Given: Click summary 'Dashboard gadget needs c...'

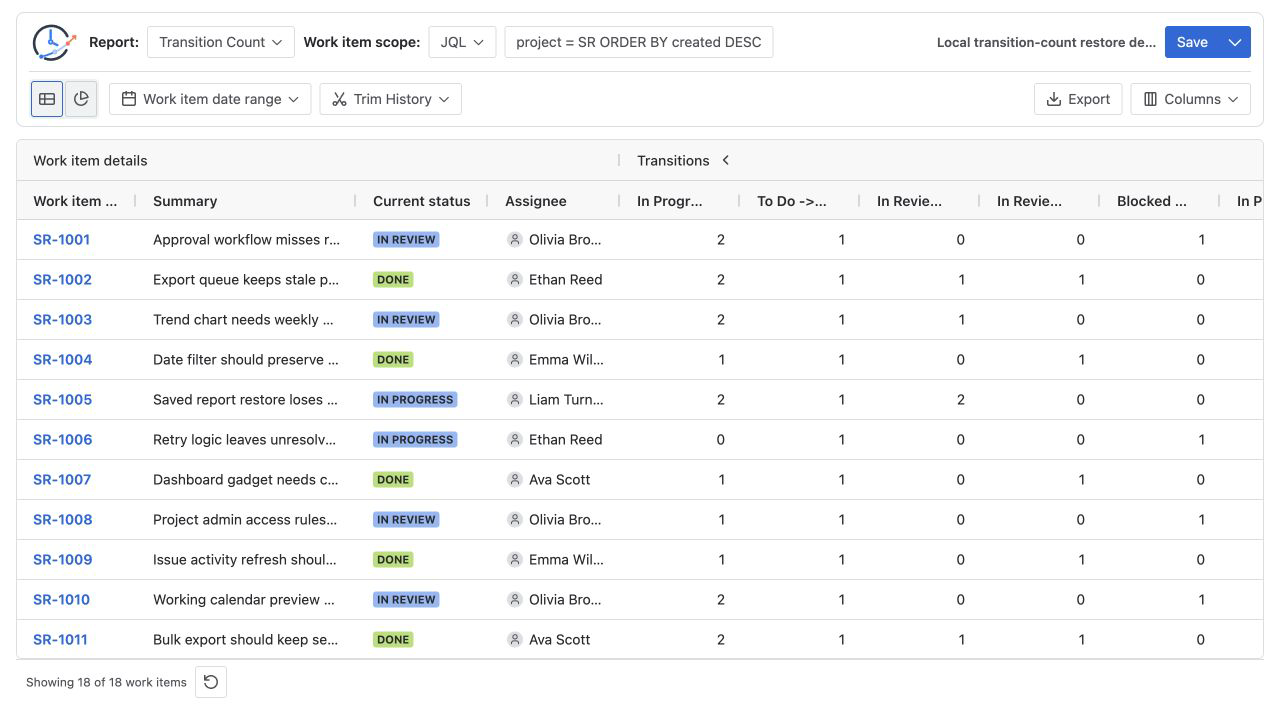Looking at the screenshot, I should point(246,479).
